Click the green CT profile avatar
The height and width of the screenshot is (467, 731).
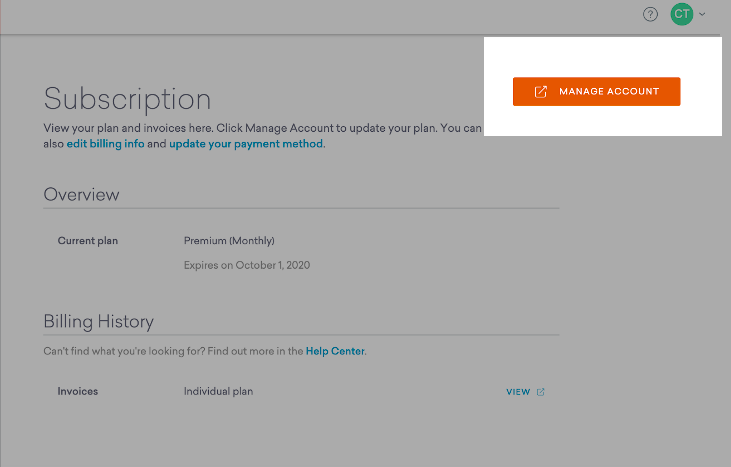pyautogui.click(x=682, y=14)
